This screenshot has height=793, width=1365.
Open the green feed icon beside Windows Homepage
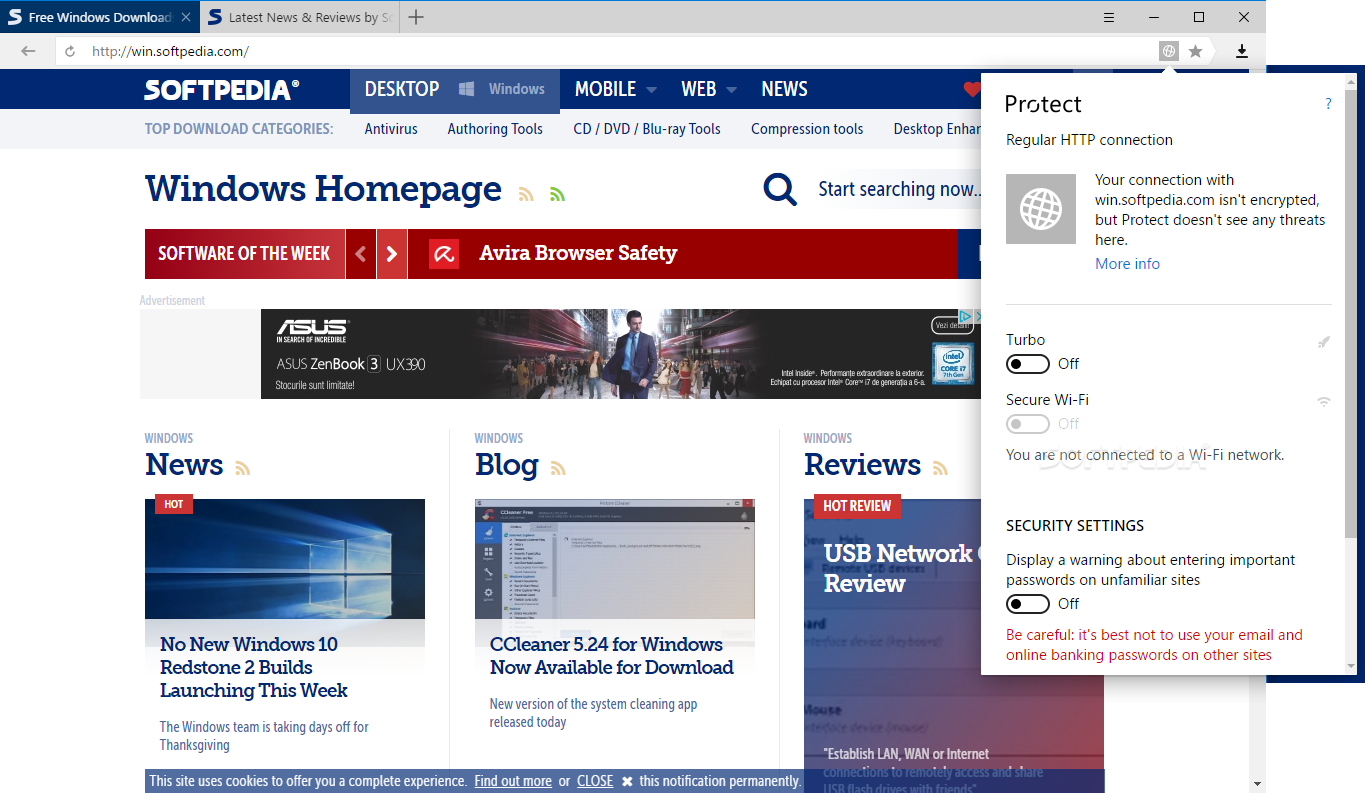pos(557,194)
